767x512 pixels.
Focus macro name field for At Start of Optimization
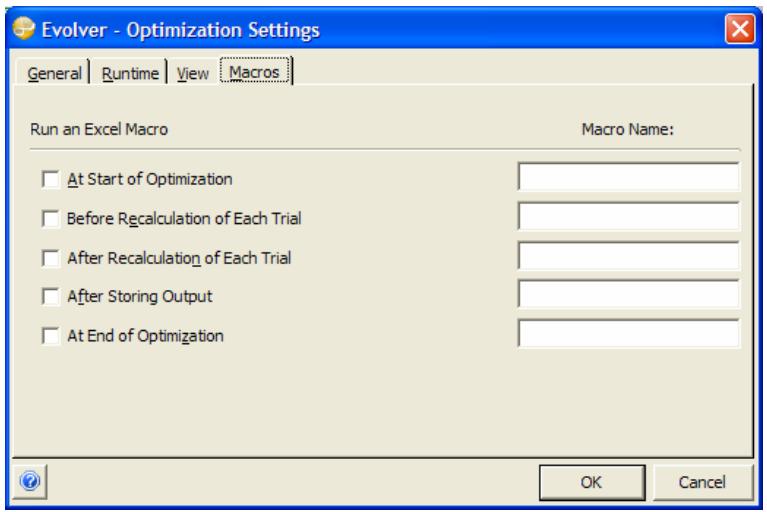point(629,177)
